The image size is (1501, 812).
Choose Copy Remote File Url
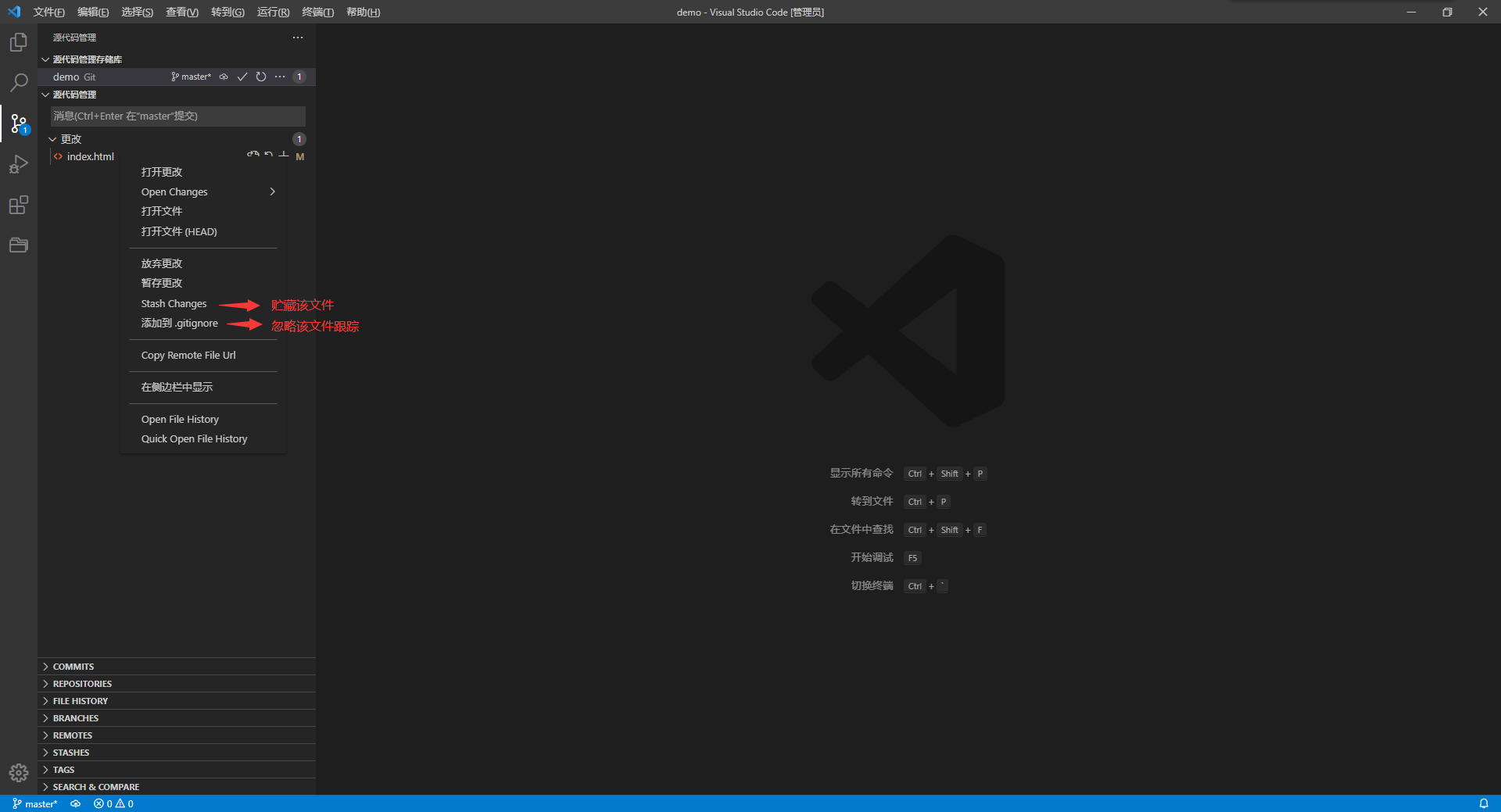[x=203, y=355]
